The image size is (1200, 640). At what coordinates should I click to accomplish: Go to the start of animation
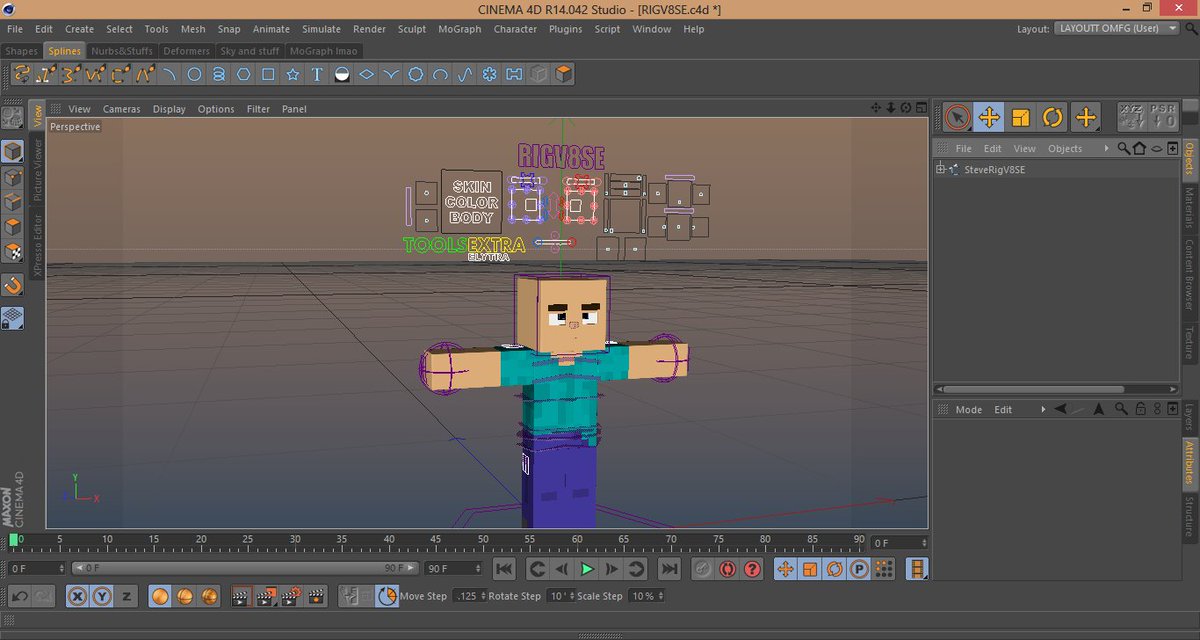click(x=504, y=569)
